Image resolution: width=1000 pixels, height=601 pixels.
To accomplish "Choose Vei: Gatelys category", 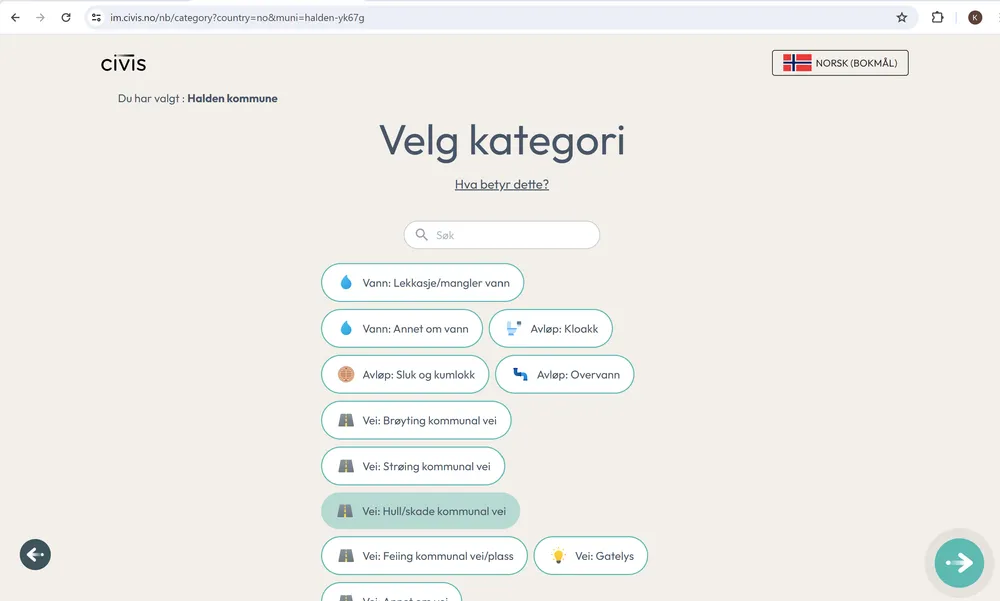I will pyautogui.click(x=590, y=556).
